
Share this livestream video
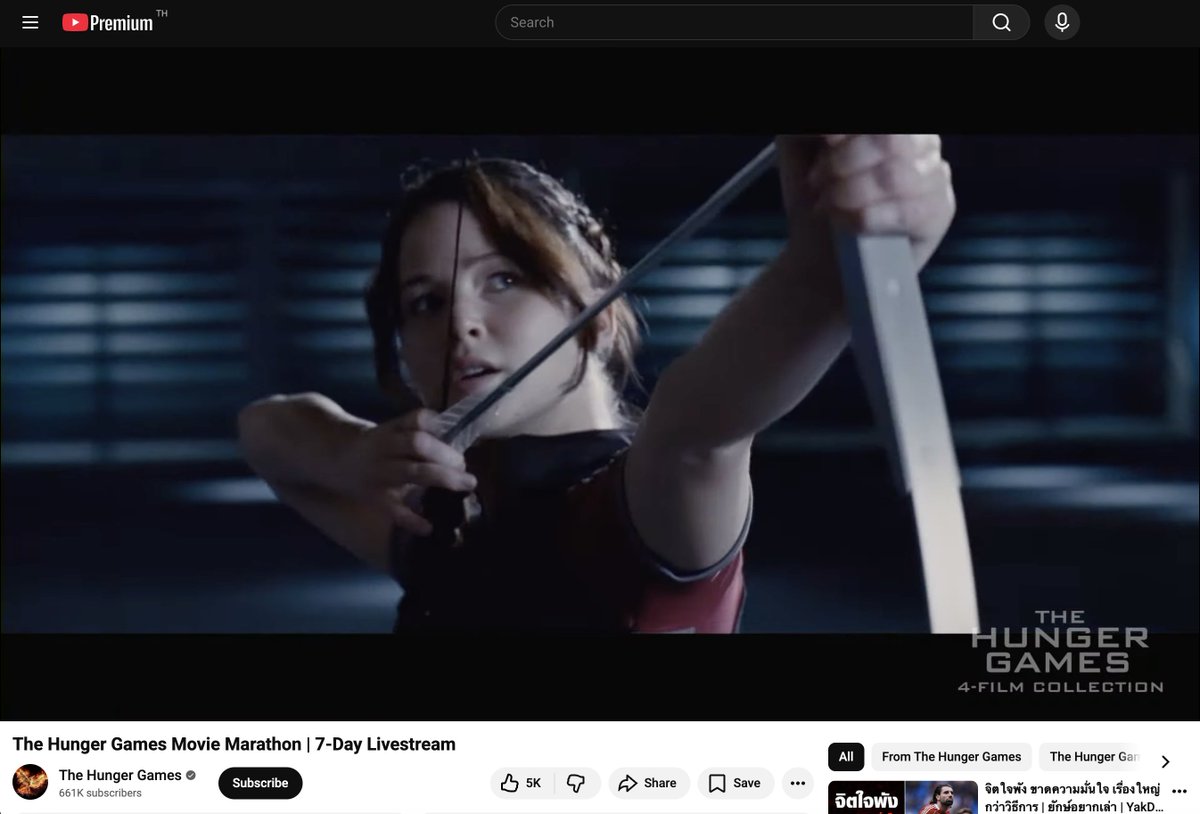coord(648,783)
